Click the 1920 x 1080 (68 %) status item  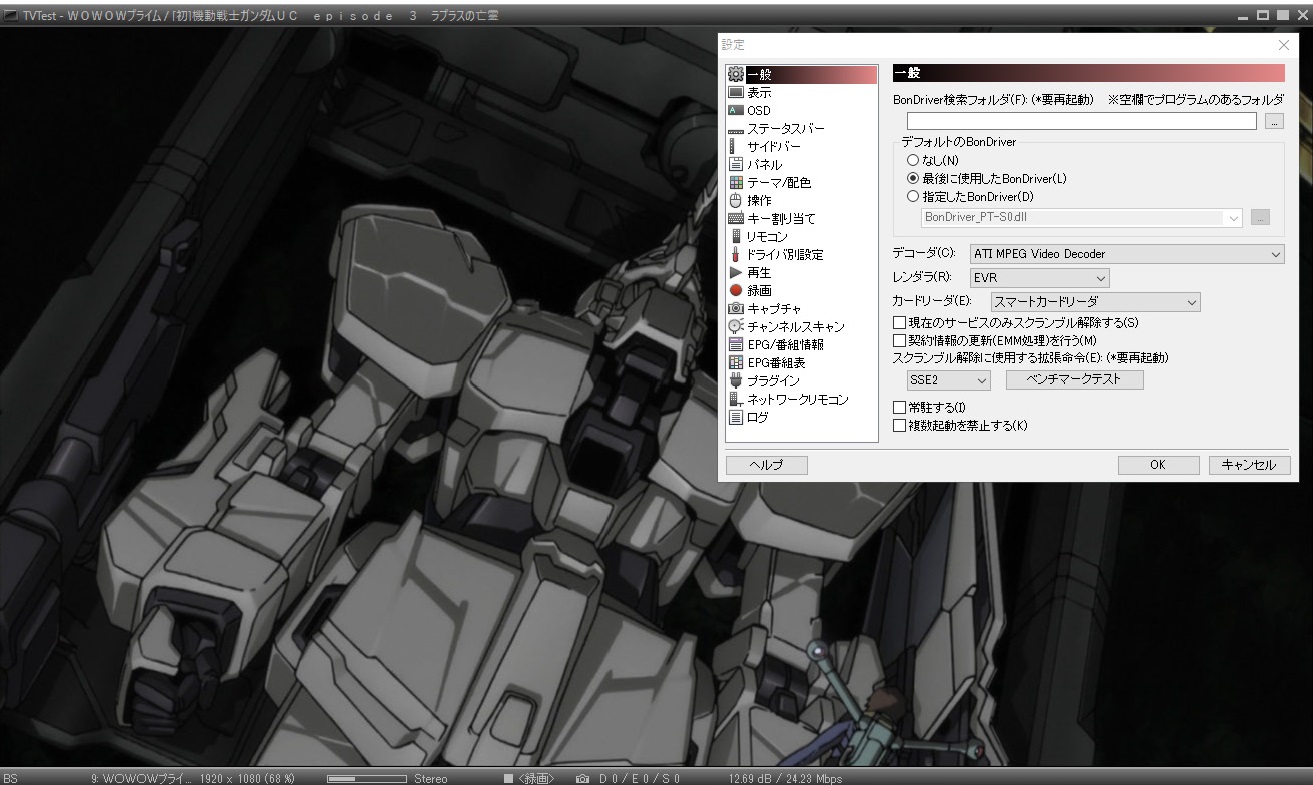tap(247, 778)
